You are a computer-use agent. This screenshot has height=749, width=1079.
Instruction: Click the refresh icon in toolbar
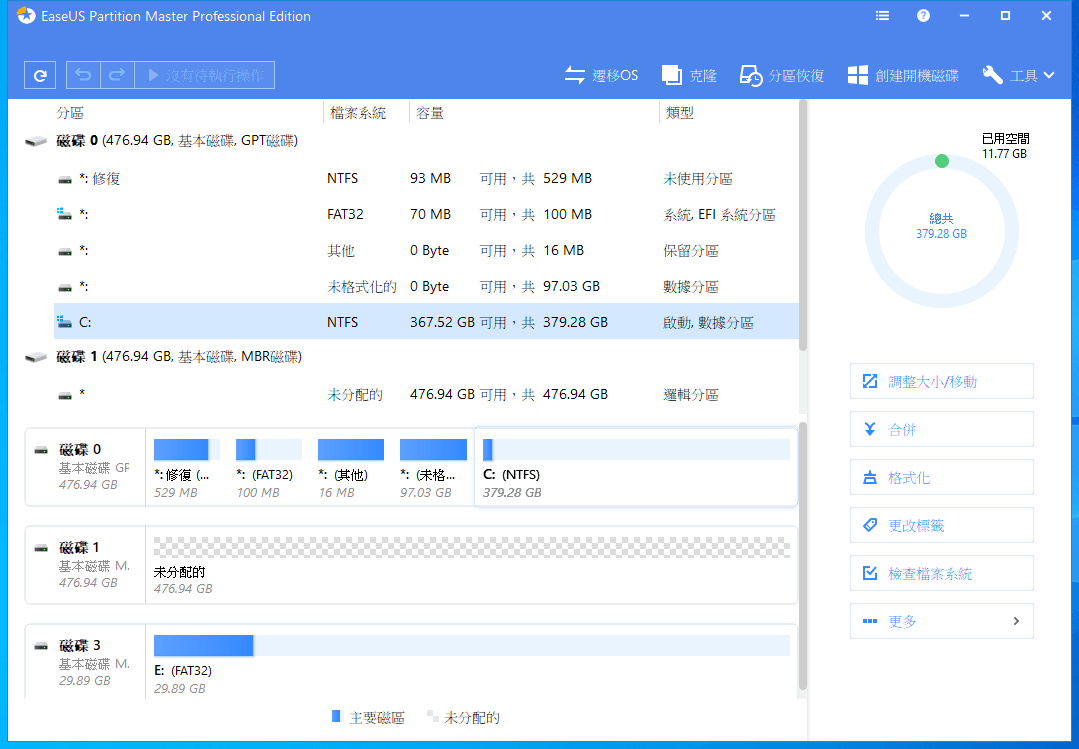pos(39,75)
